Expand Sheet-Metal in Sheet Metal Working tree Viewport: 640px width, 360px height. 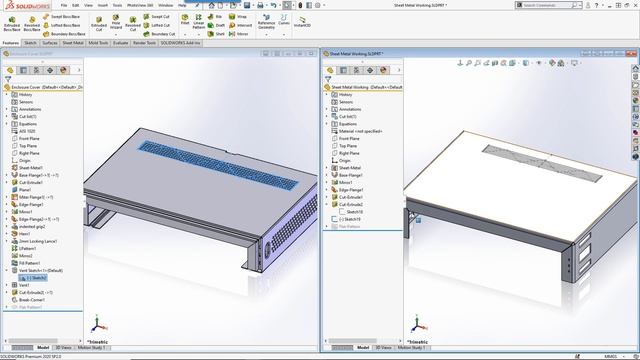click(327, 168)
